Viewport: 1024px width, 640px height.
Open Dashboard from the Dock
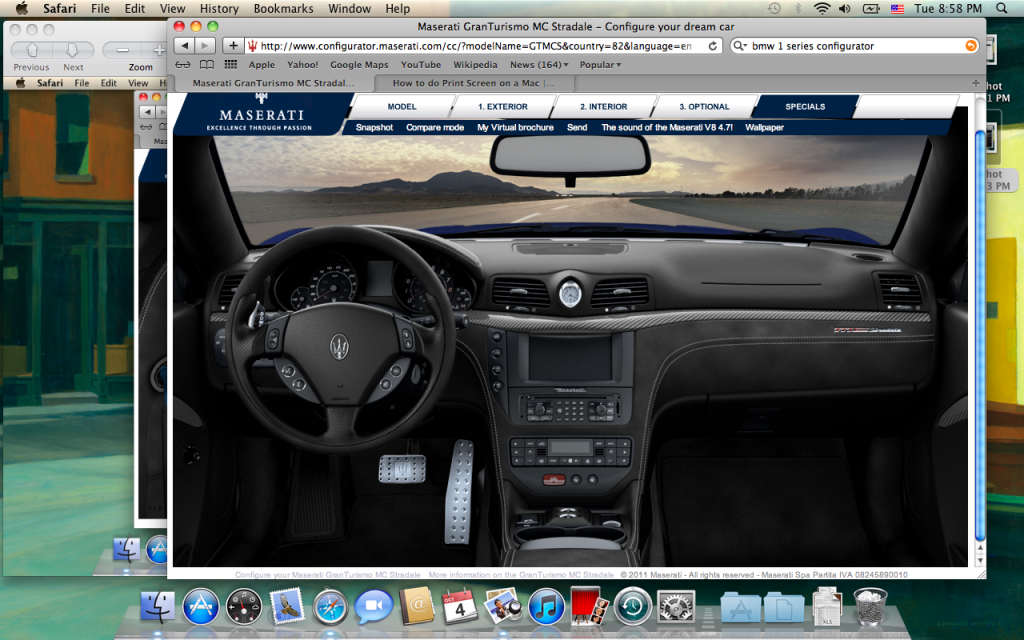244,607
